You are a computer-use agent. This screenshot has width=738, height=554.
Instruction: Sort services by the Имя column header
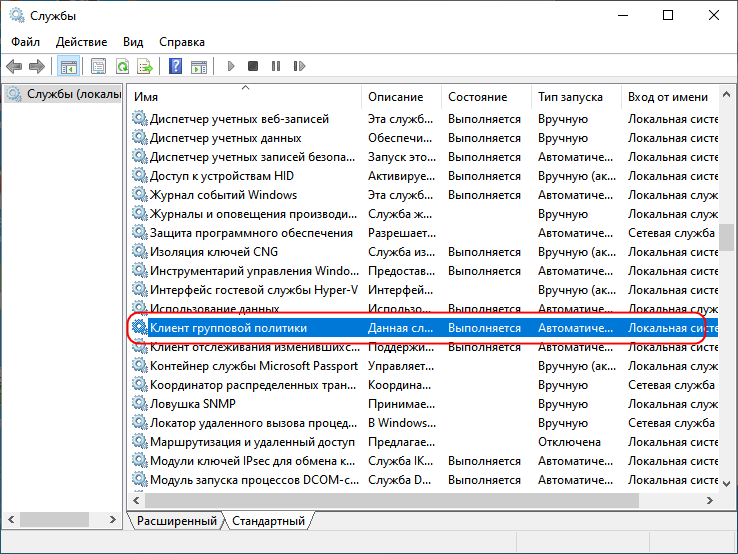(x=146, y=97)
